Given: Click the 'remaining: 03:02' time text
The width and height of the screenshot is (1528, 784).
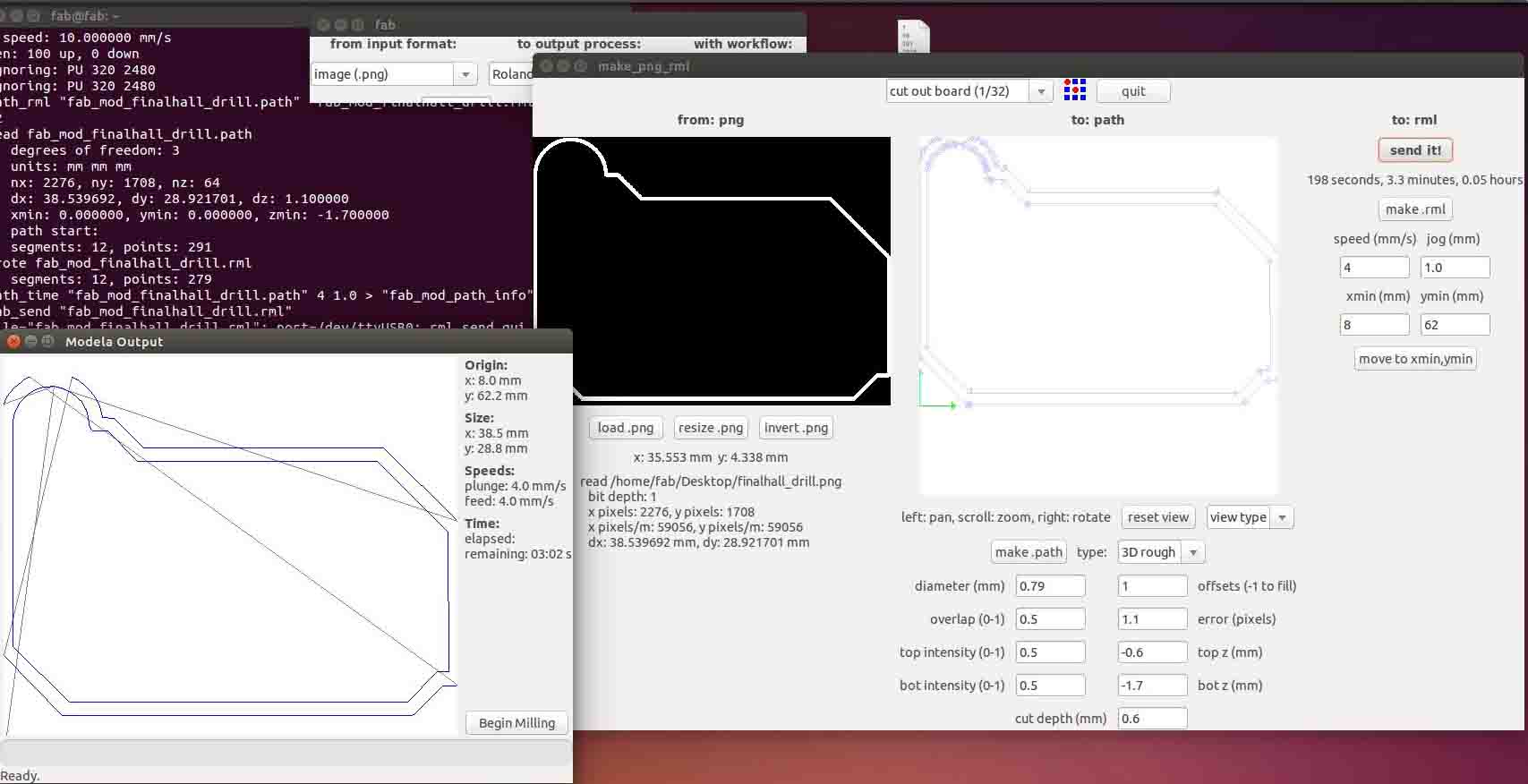Looking at the screenshot, I should 517,554.
